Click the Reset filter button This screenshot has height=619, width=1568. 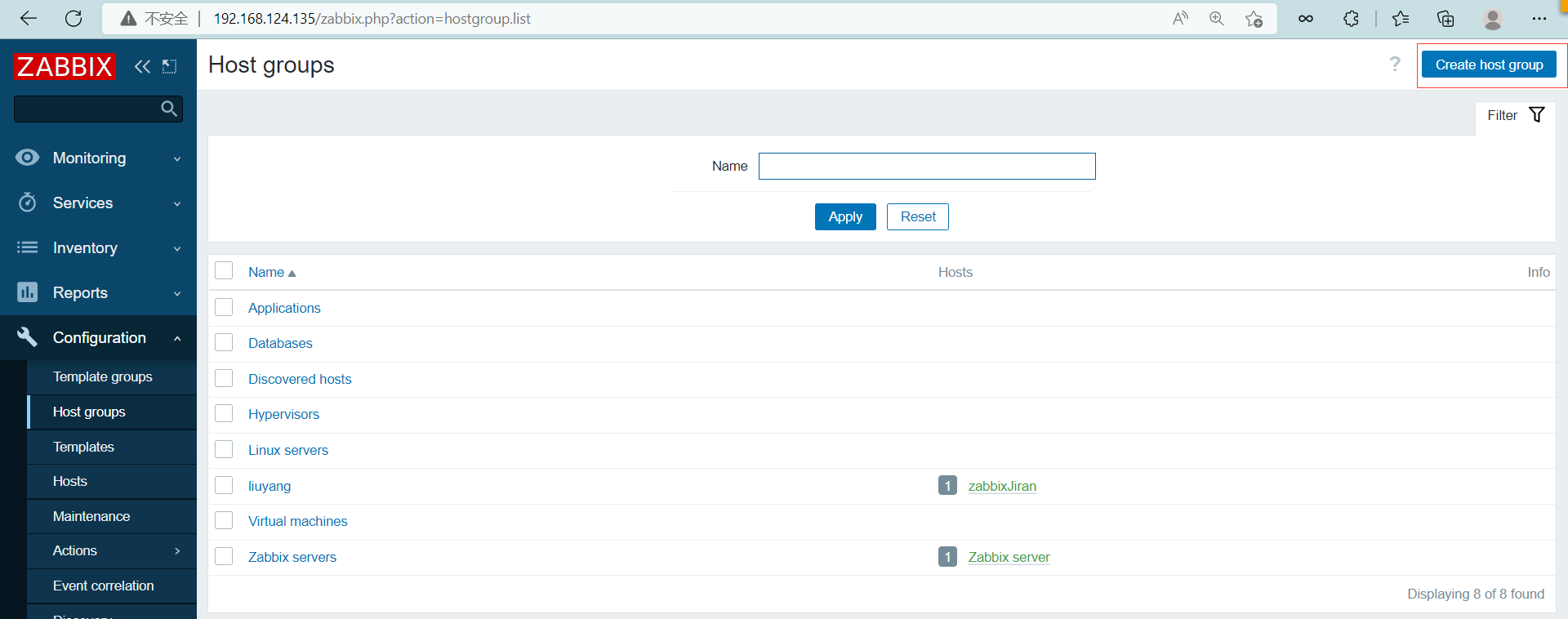pos(918,216)
